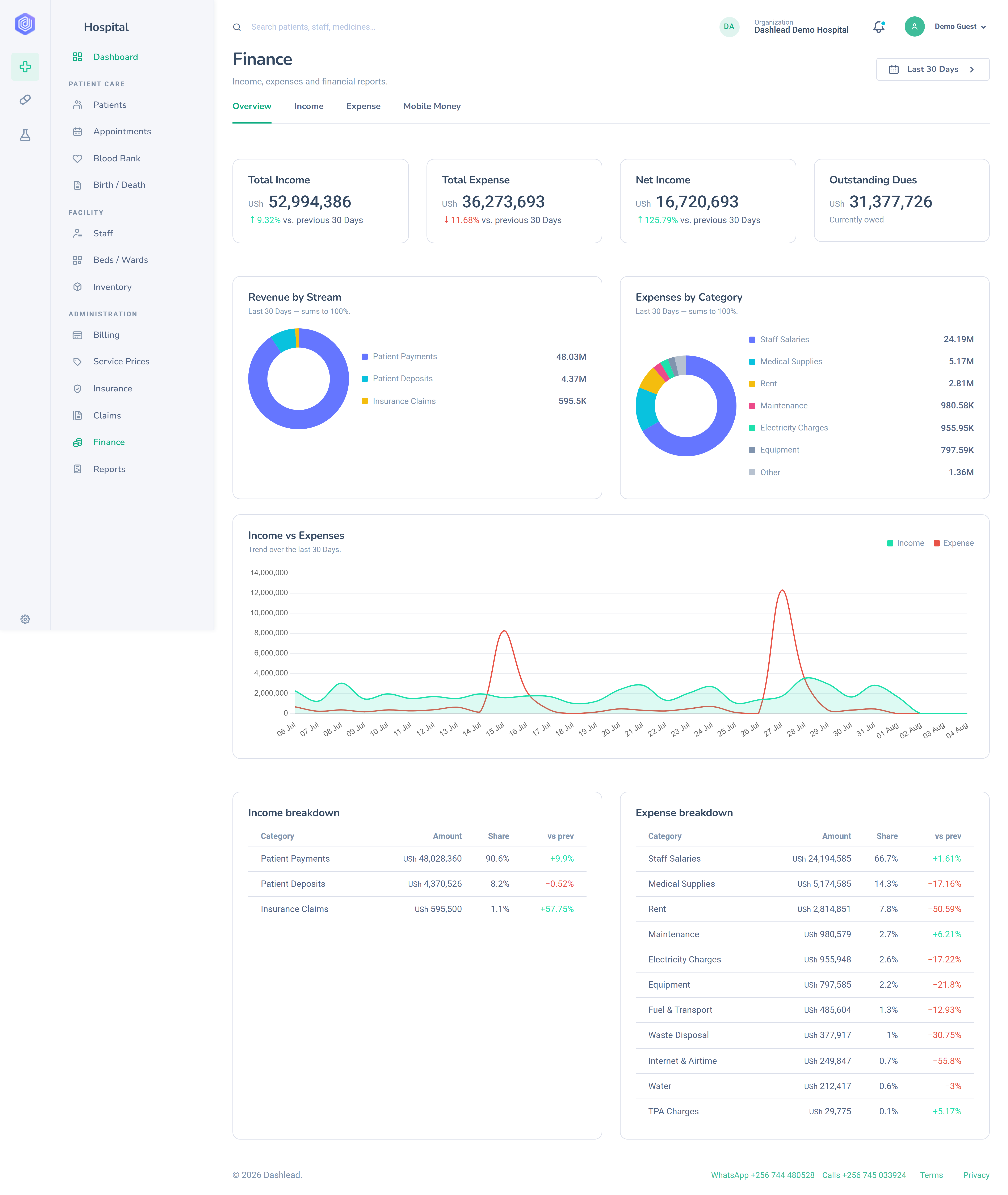Switch to the Mobile Money tab
Image resolution: width=1008 pixels, height=1195 pixels.
[x=432, y=106]
